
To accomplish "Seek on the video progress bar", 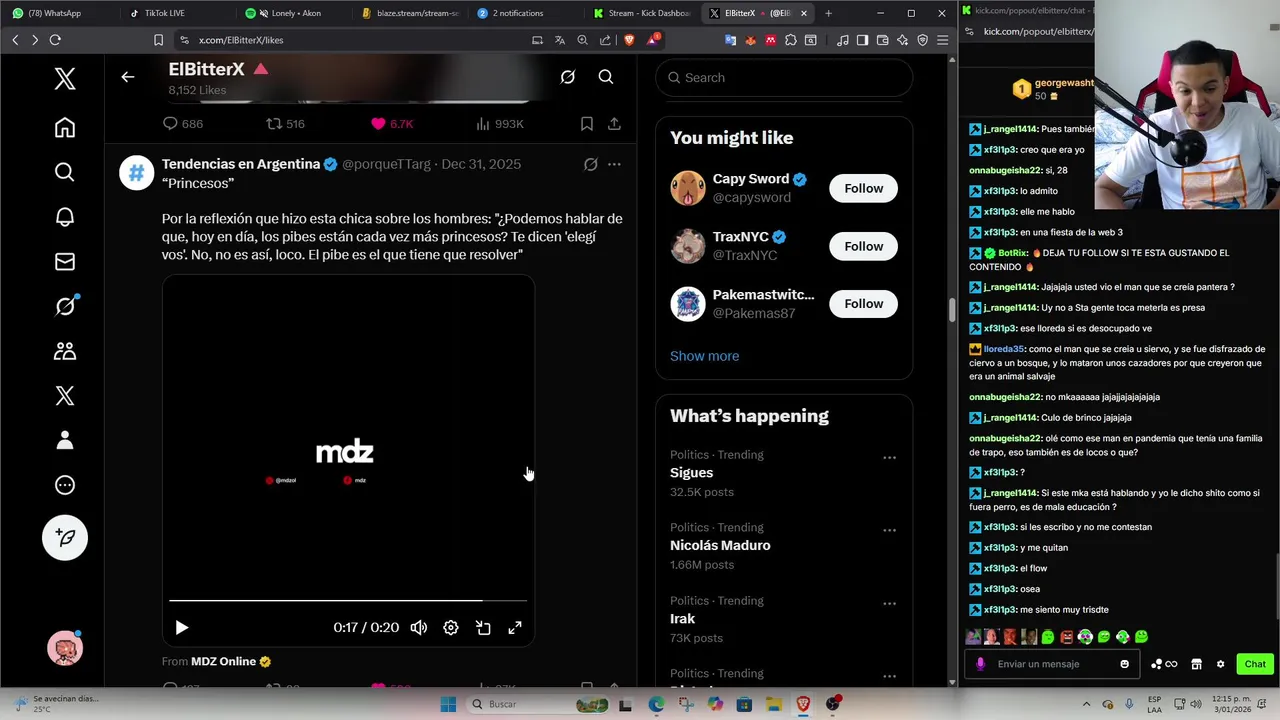I will point(348,601).
